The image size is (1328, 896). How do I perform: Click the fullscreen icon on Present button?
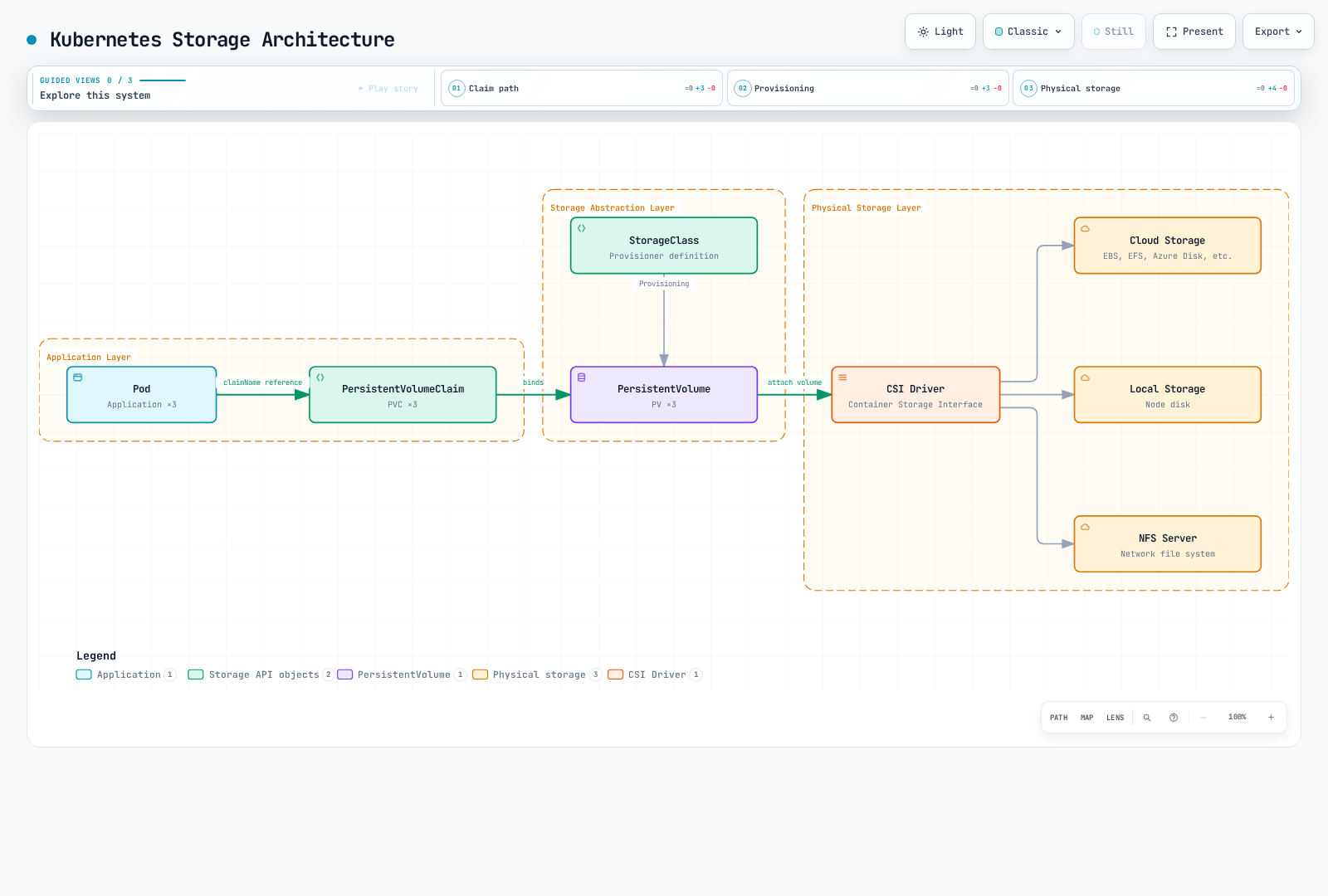[x=1171, y=32]
